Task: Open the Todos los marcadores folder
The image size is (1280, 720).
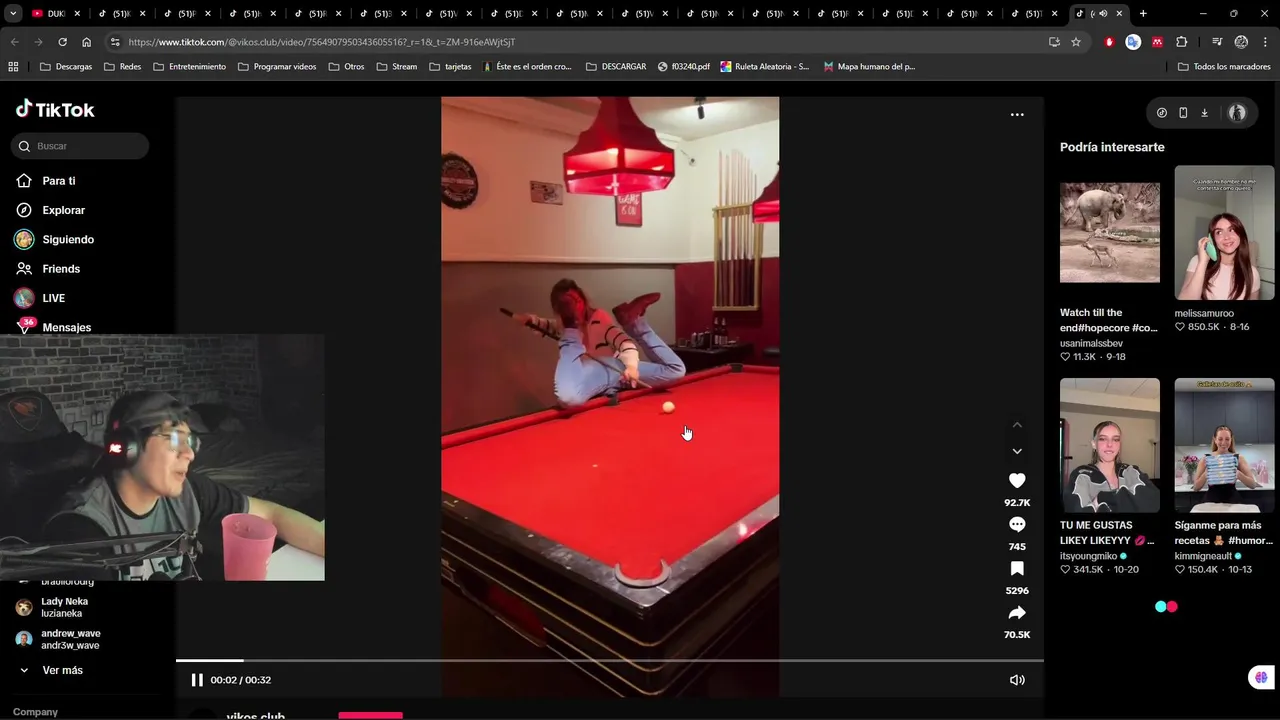Action: point(1224,67)
